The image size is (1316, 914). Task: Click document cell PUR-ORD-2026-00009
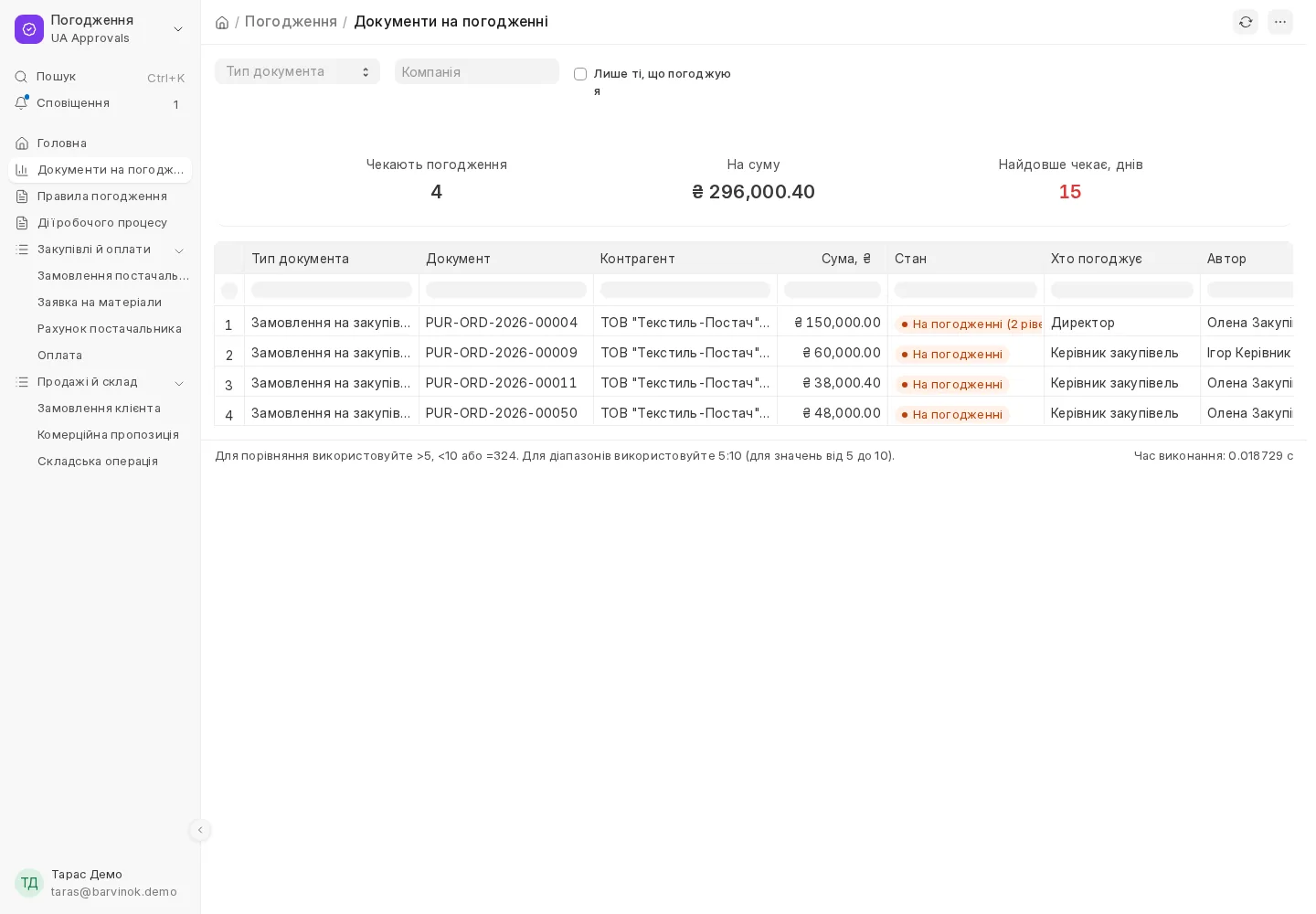[x=502, y=353]
